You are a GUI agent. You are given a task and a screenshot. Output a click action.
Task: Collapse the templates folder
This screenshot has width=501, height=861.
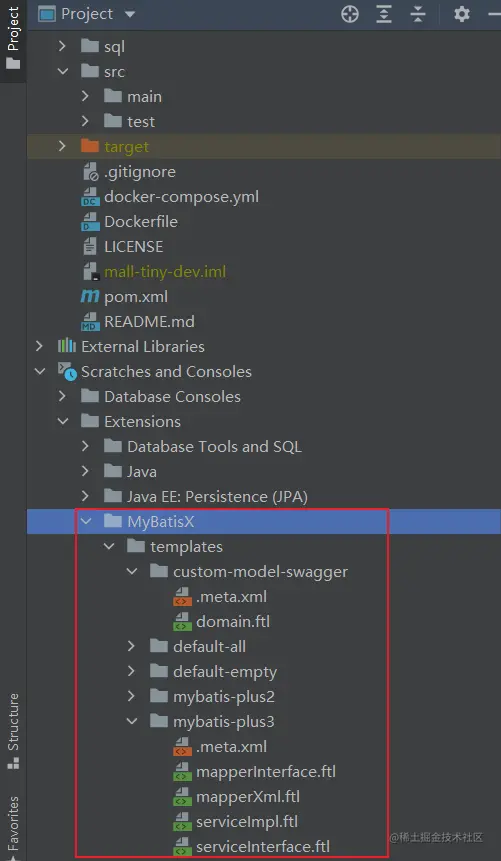109,546
